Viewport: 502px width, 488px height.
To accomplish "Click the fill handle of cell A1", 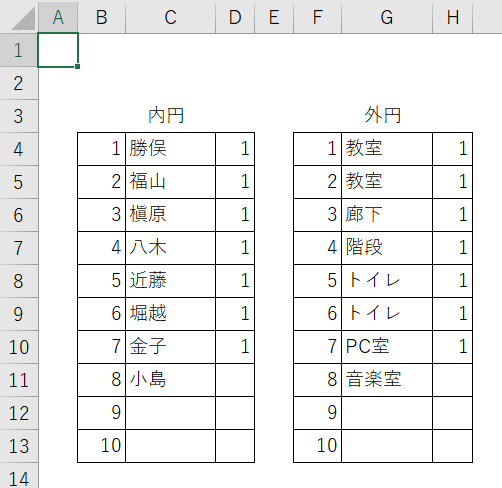I will coord(78,67).
